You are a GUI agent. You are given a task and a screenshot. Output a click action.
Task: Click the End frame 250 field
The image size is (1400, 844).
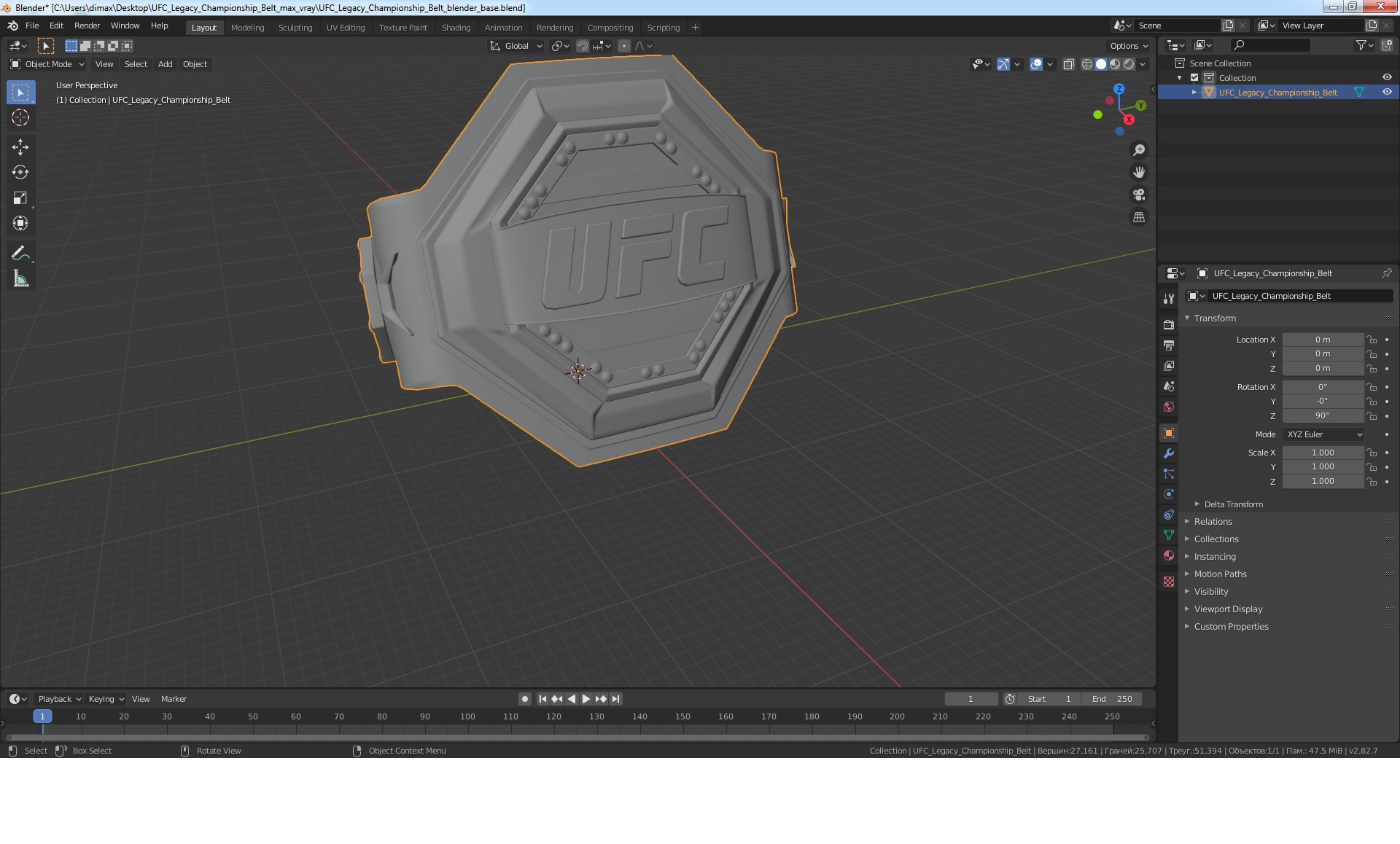1112,699
